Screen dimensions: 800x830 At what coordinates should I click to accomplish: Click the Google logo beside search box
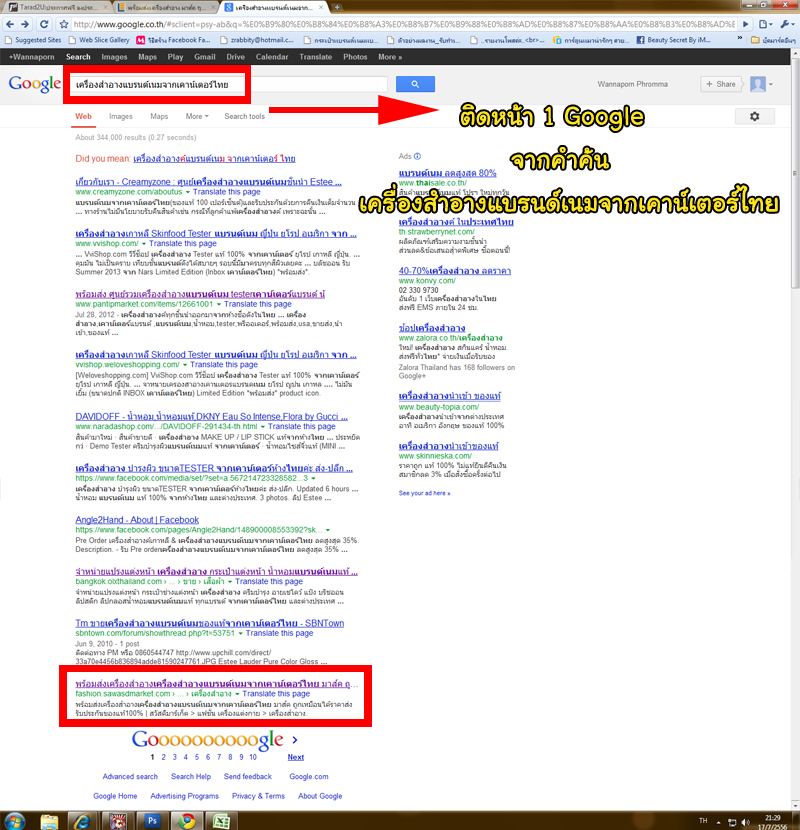[x=34, y=84]
